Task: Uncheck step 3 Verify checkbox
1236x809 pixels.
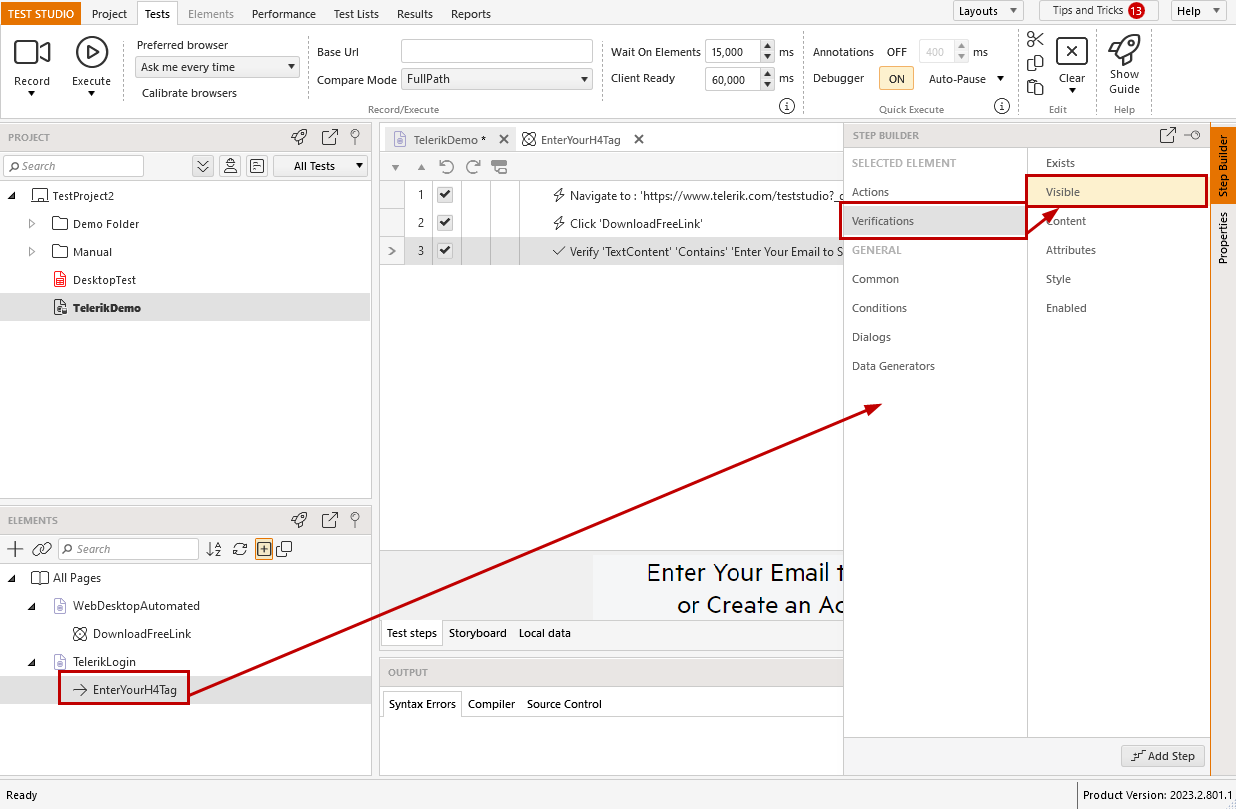Action: click(x=445, y=251)
